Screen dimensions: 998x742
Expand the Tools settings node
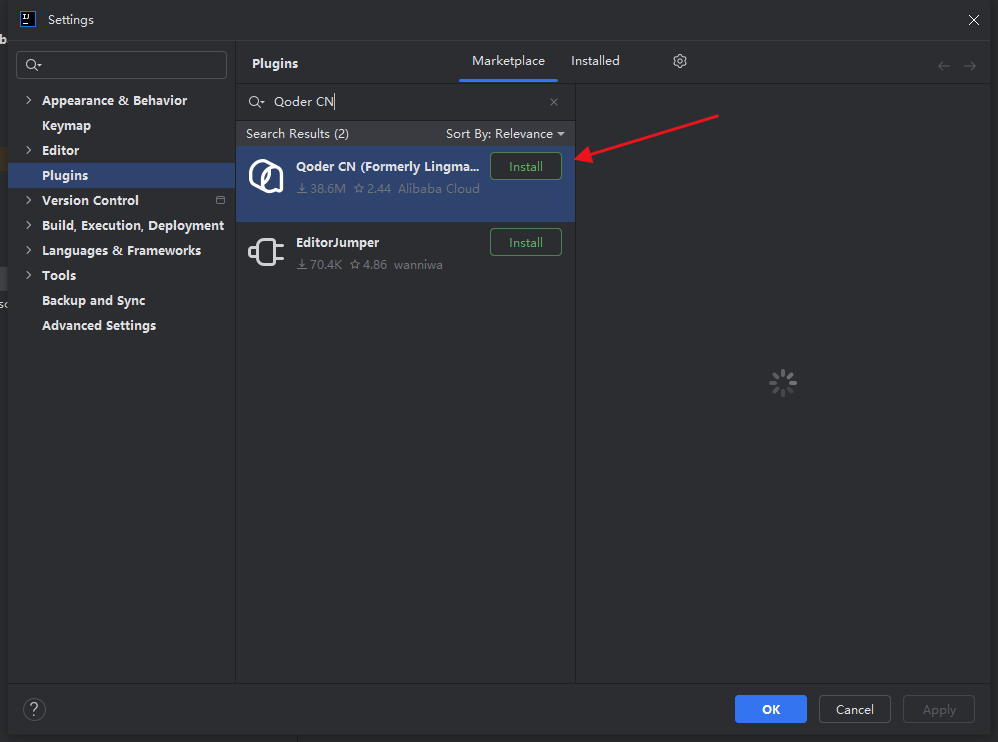click(29, 275)
